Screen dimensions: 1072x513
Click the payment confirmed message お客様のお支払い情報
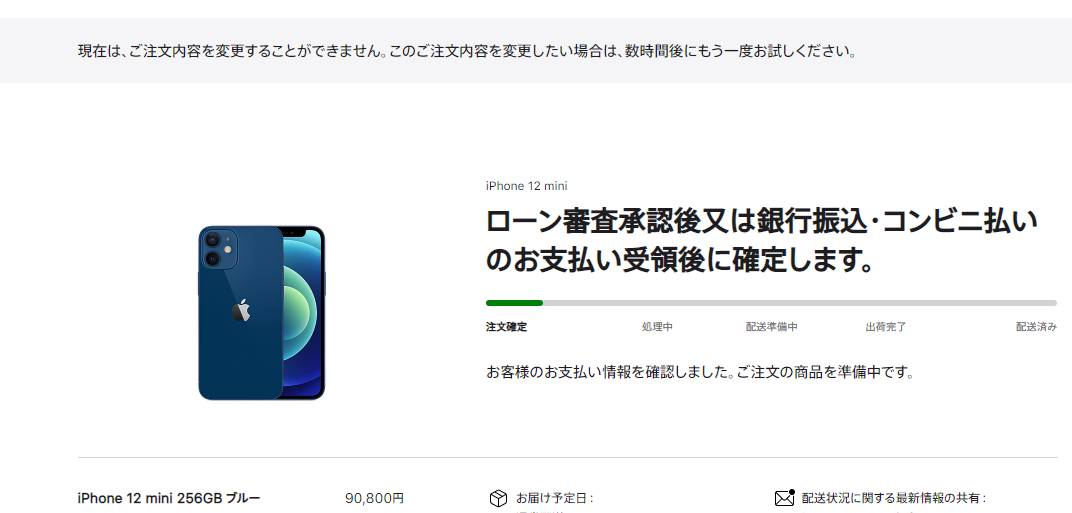click(x=700, y=373)
